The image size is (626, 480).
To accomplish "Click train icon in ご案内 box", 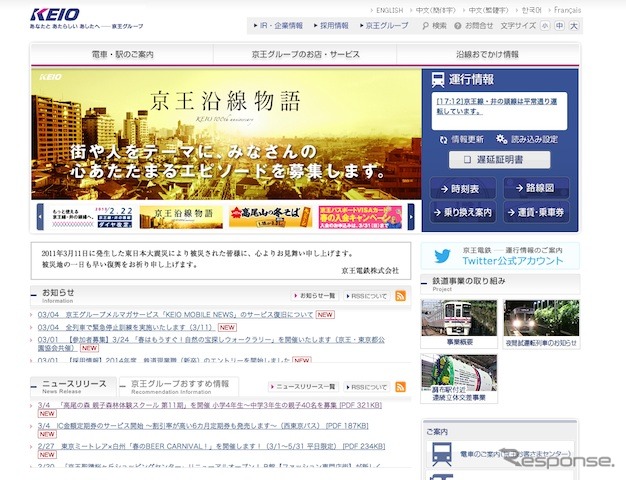I will tap(442, 454).
